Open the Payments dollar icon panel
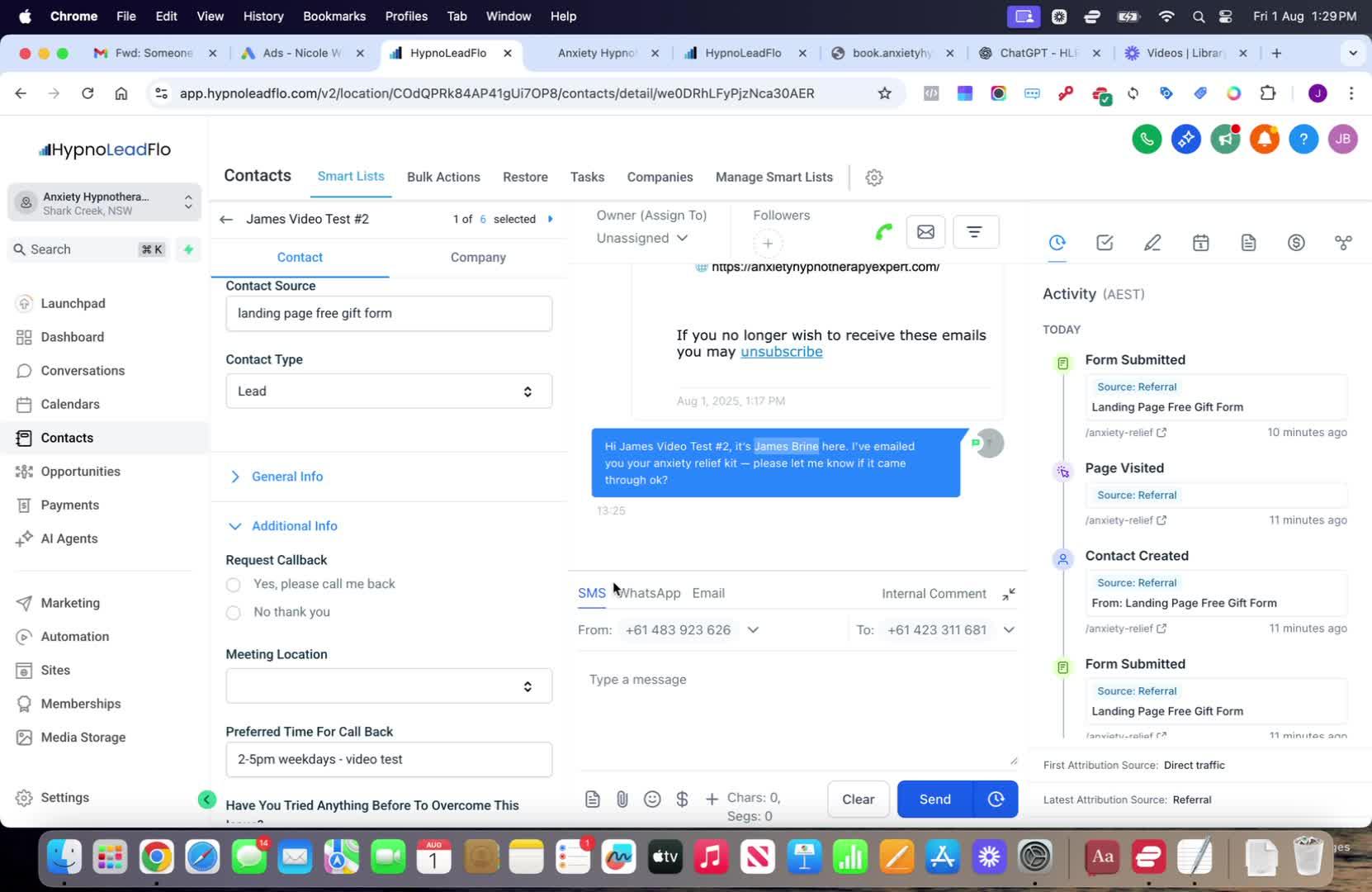1372x892 pixels. point(1296,243)
